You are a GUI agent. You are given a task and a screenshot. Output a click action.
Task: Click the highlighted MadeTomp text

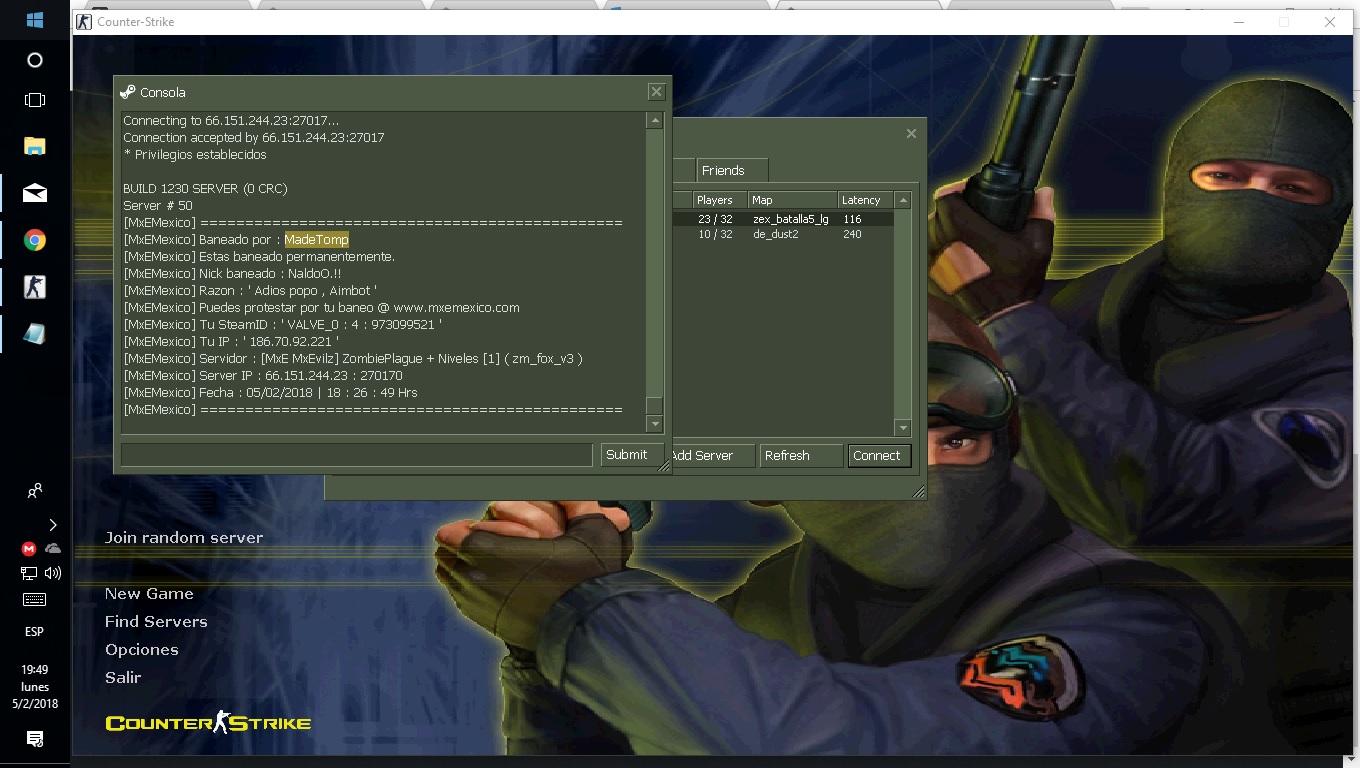[316, 240]
